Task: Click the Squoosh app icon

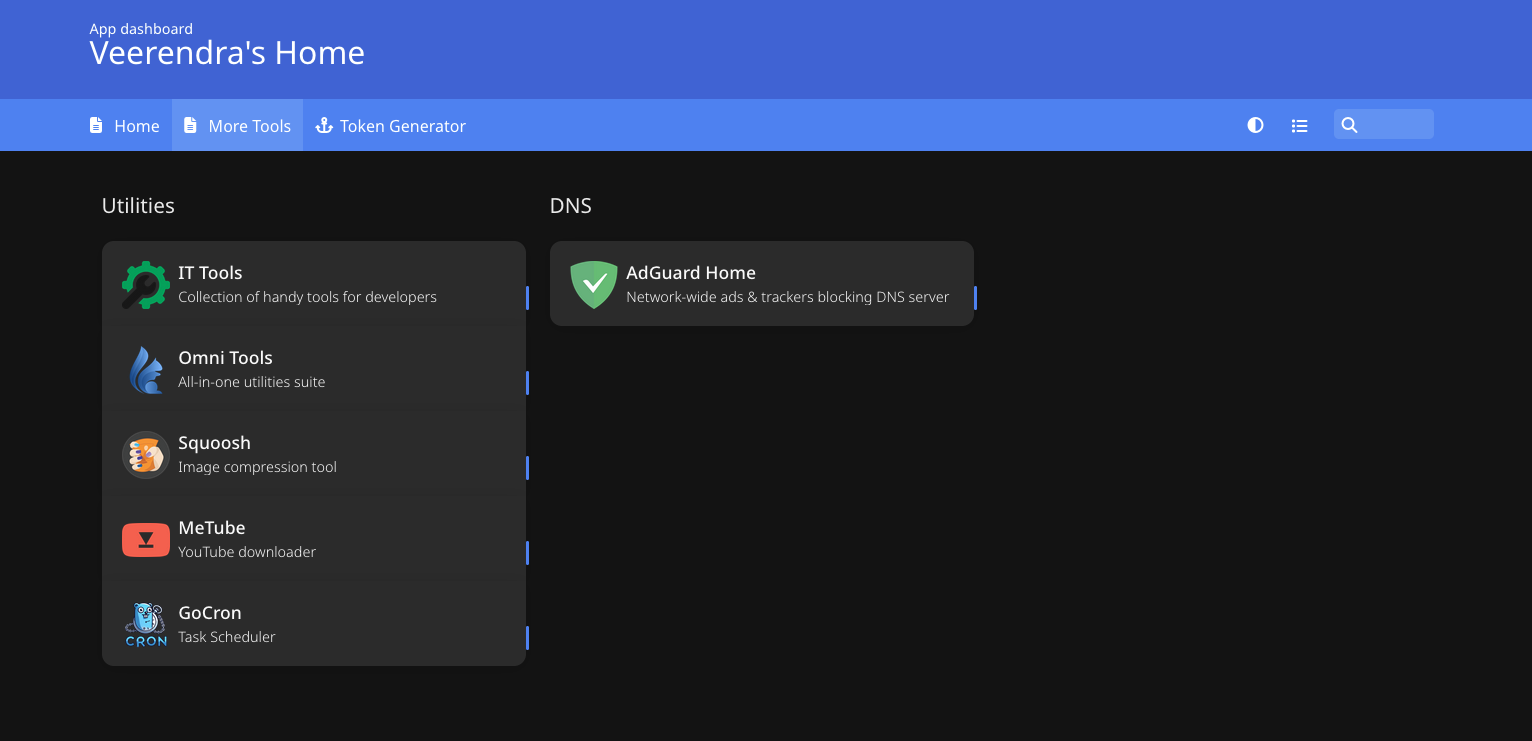Action: point(146,455)
